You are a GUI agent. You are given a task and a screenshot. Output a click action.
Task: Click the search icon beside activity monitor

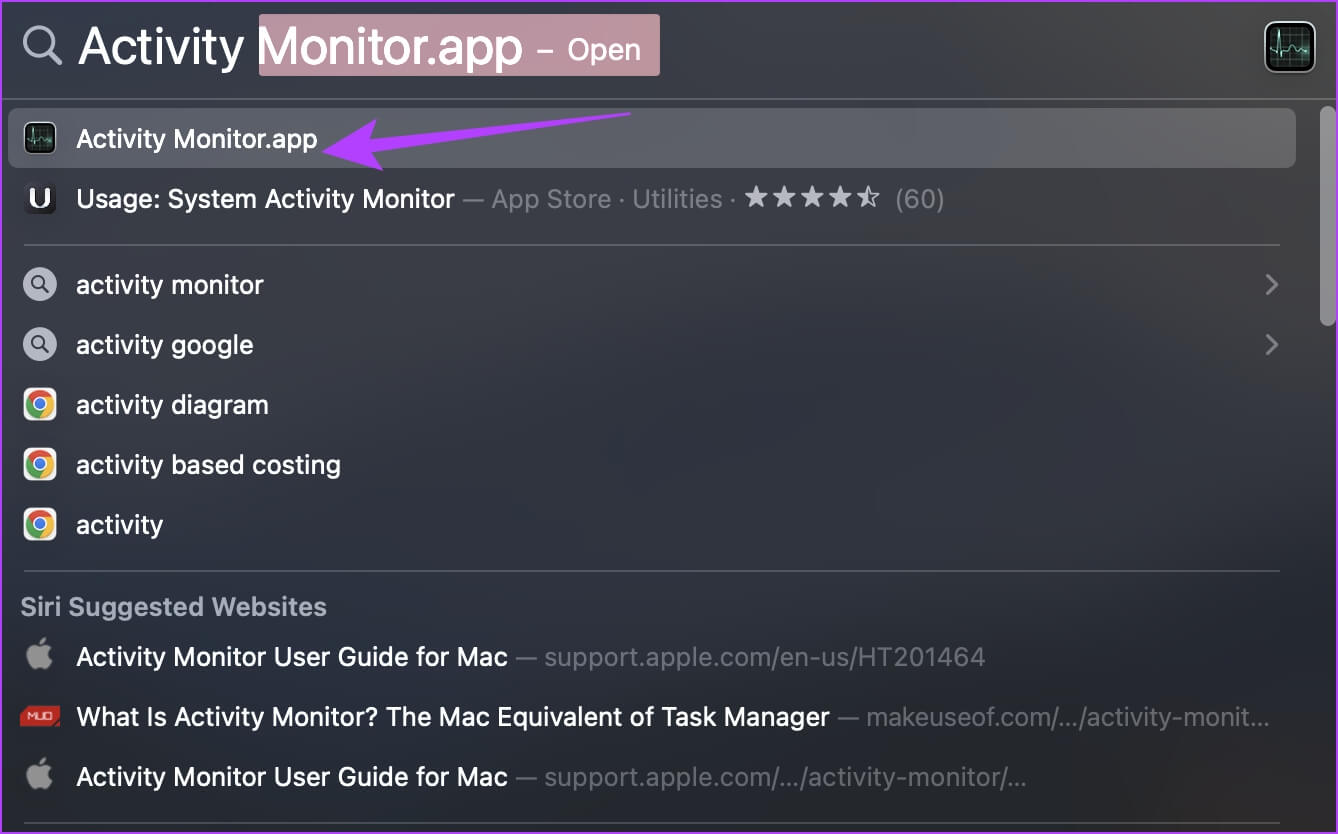[x=40, y=285]
